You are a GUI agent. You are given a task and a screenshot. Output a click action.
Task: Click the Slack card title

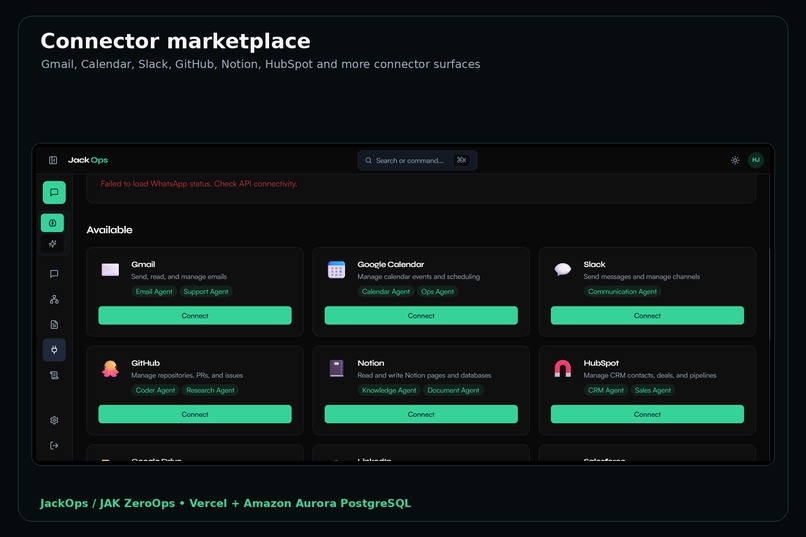coord(594,264)
